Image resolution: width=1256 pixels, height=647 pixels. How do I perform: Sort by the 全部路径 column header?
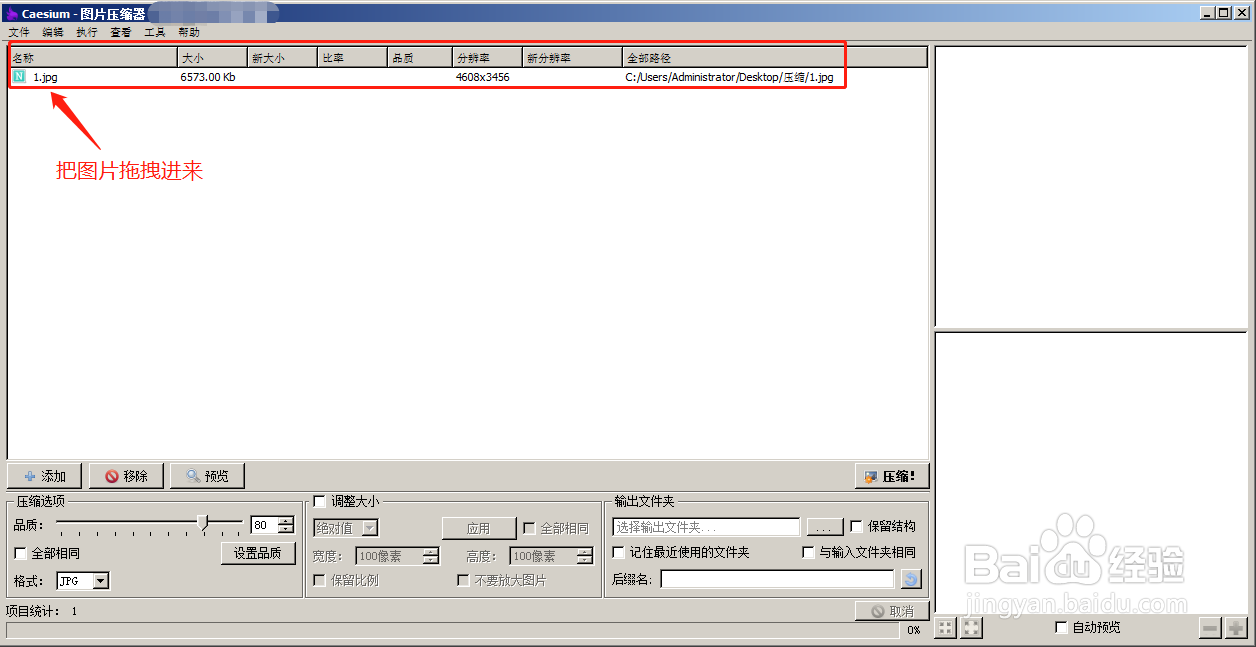pyautogui.click(x=775, y=58)
